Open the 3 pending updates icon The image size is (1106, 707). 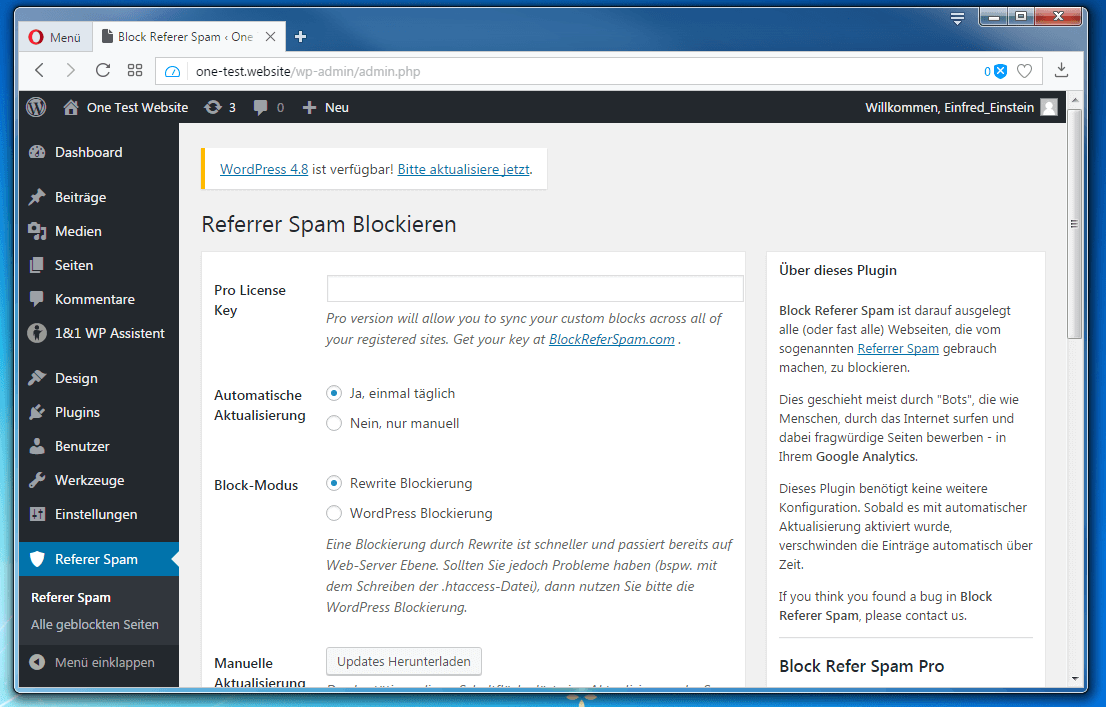220,107
